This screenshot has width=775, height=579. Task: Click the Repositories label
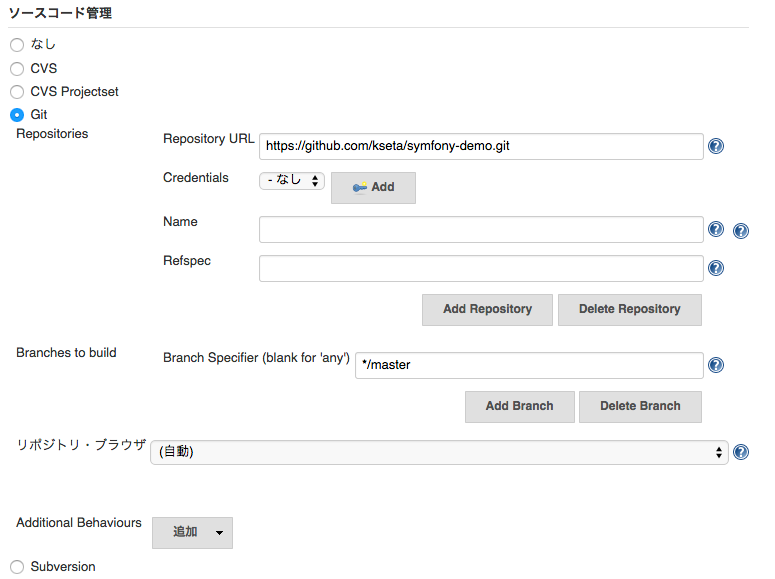[52, 134]
